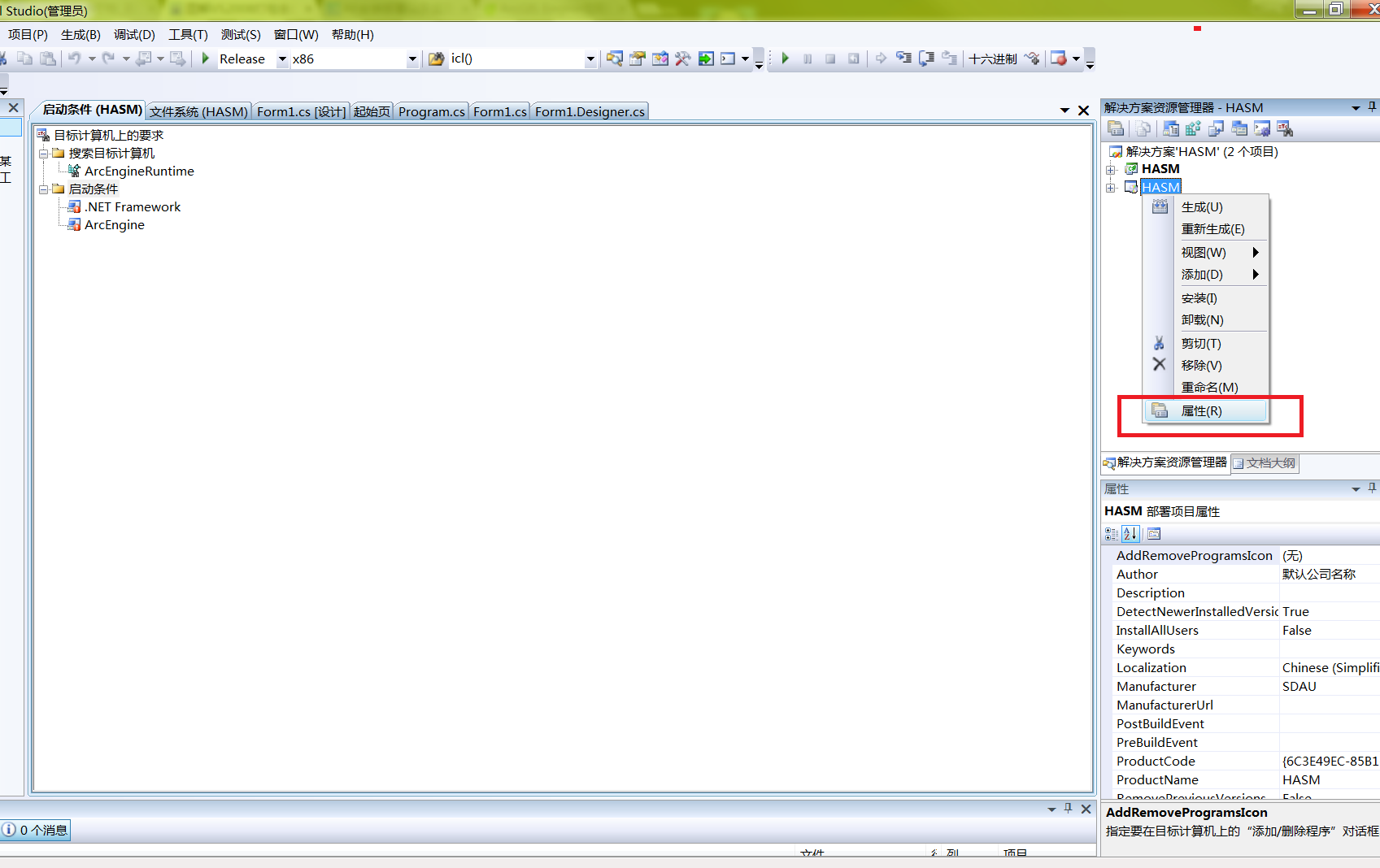This screenshot has height=868, width=1380.
Task: Switch to the 文件系统 (HASM) tab
Action: 198,111
